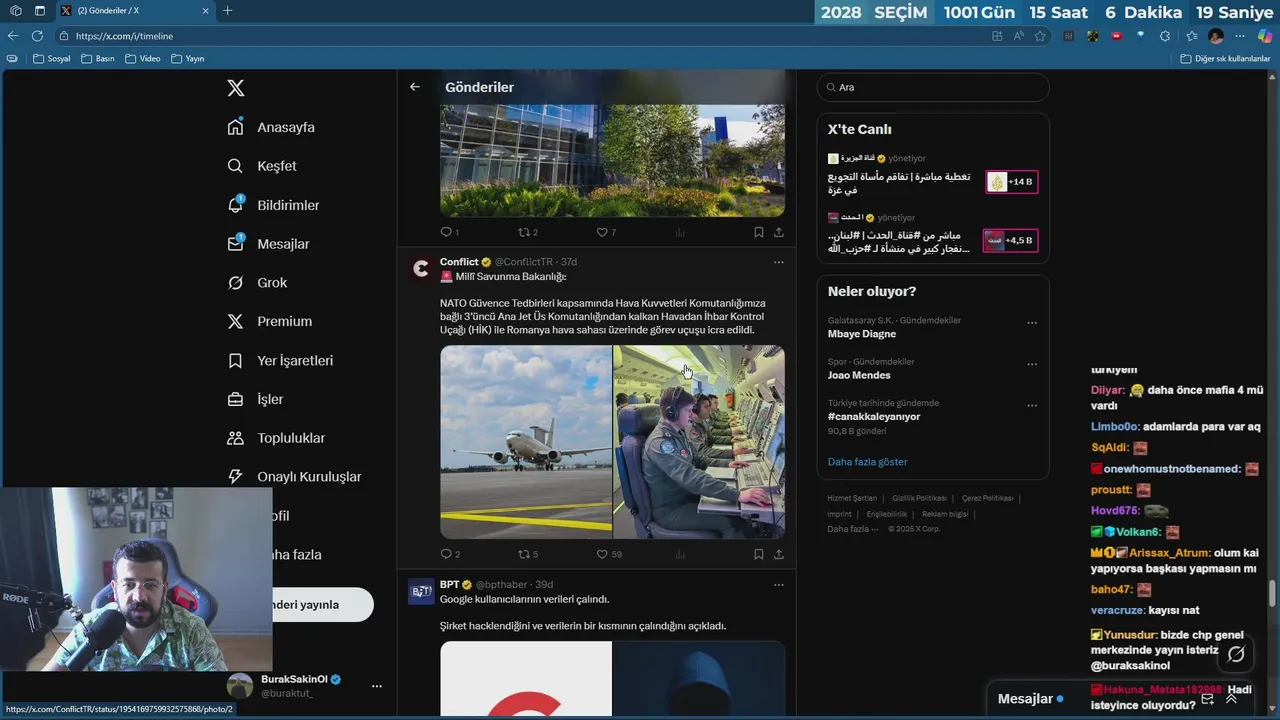Open Copilot icon in browser toolbar
The image size is (1280, 720).
1265,36
